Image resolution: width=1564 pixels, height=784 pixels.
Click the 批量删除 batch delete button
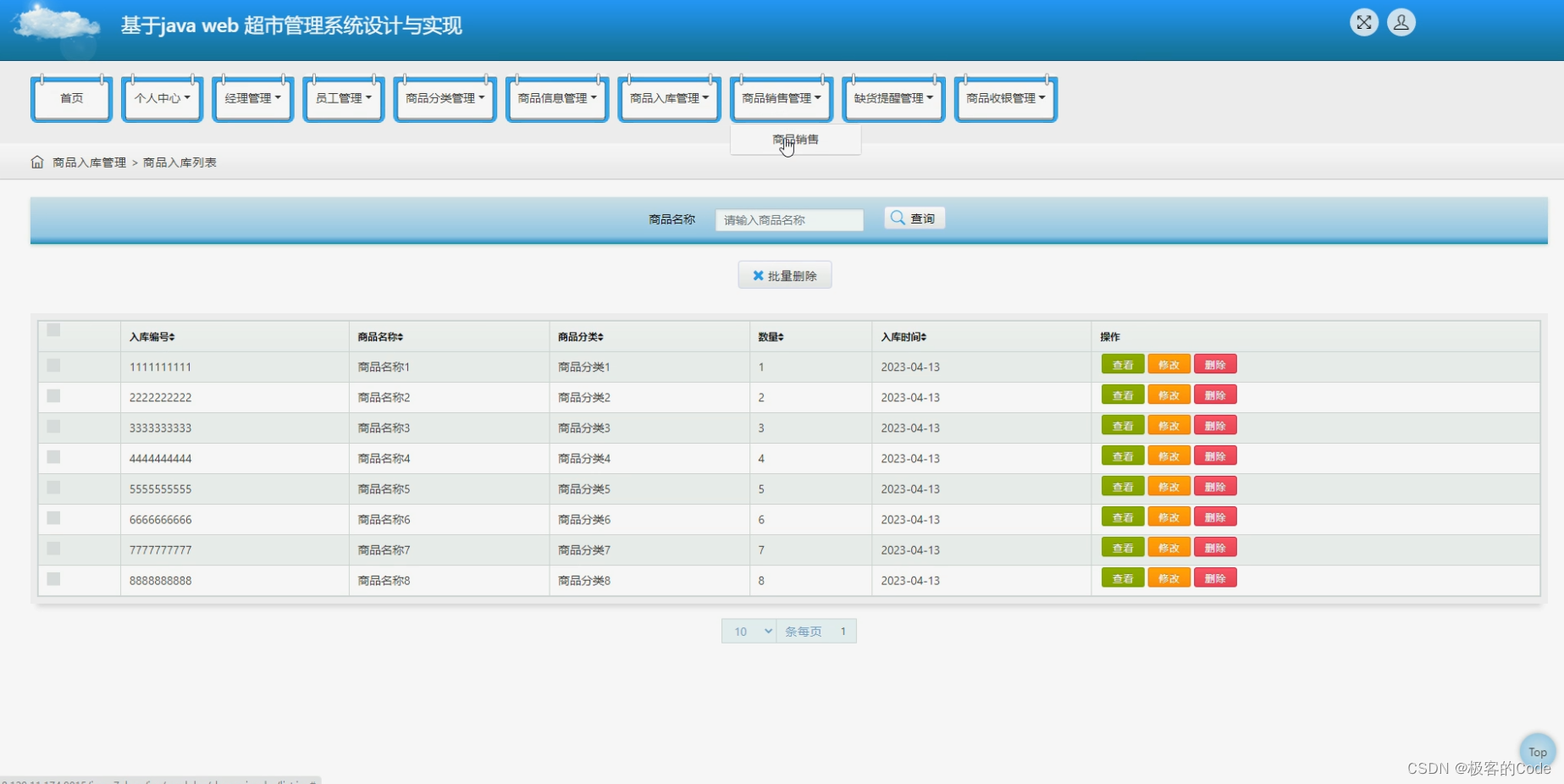785,275
